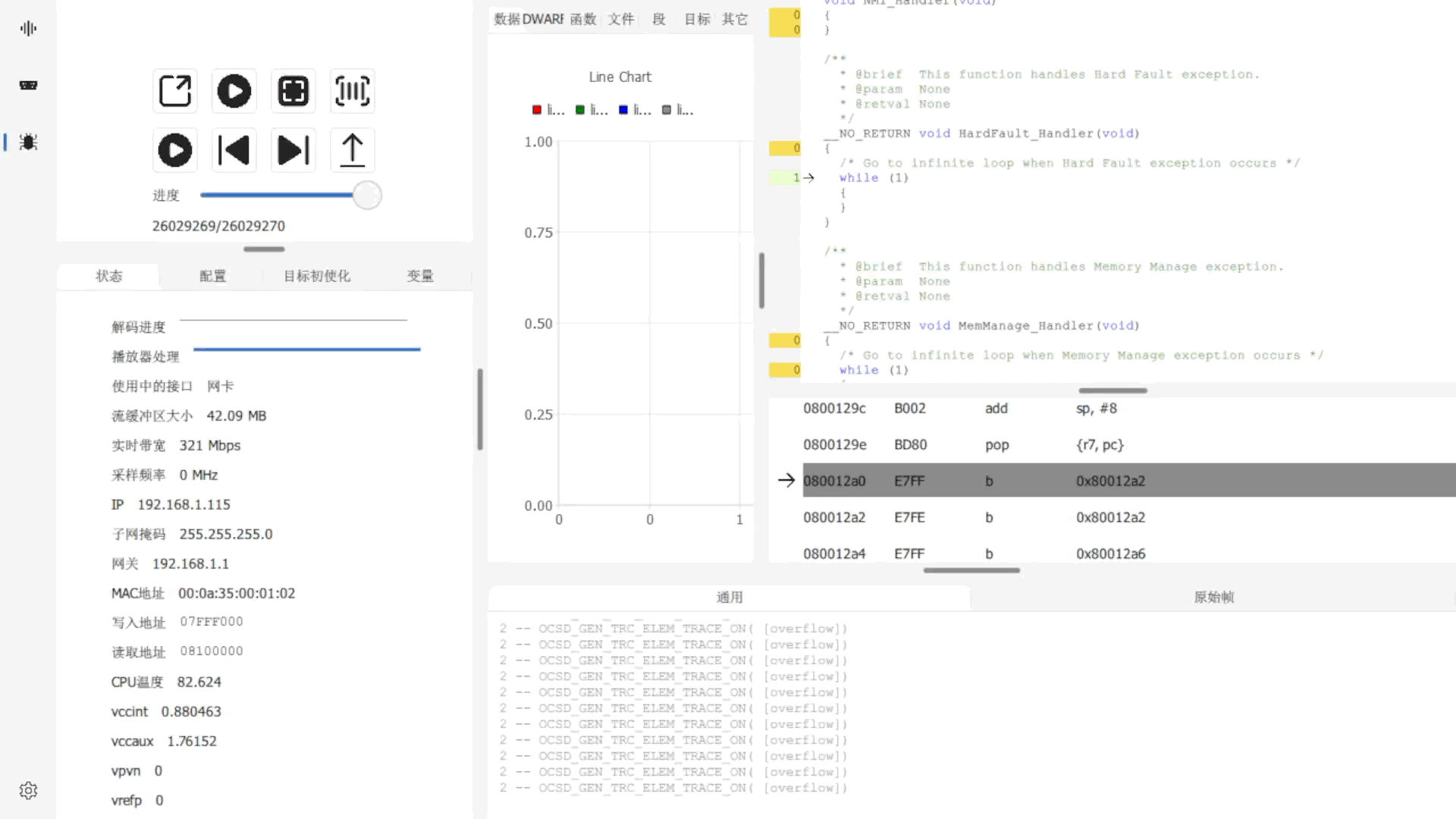1456x819 pixels.
Task: Click the upload arrow icon
Action: (x=353, y=150)
